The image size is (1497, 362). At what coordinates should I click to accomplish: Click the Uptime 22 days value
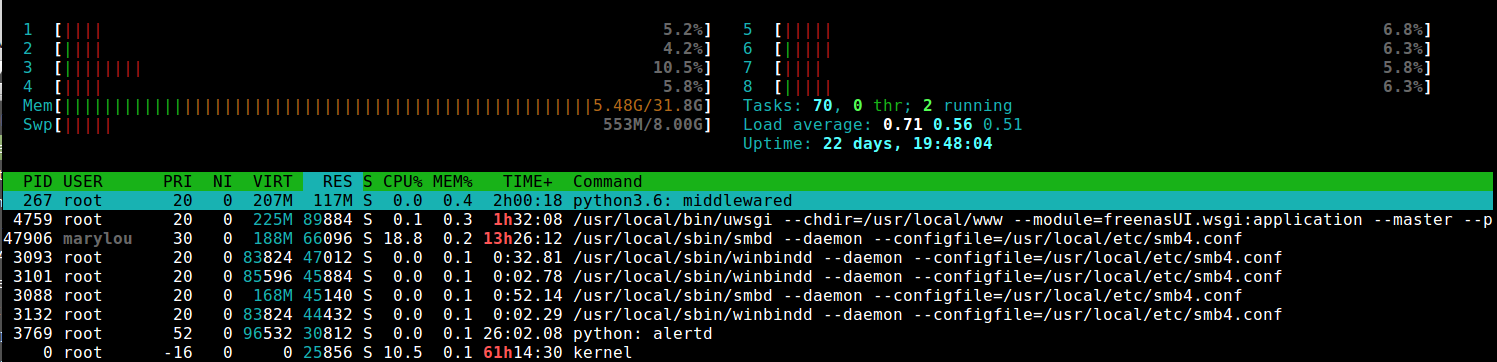pyautogui.click(x=907, y=144)
